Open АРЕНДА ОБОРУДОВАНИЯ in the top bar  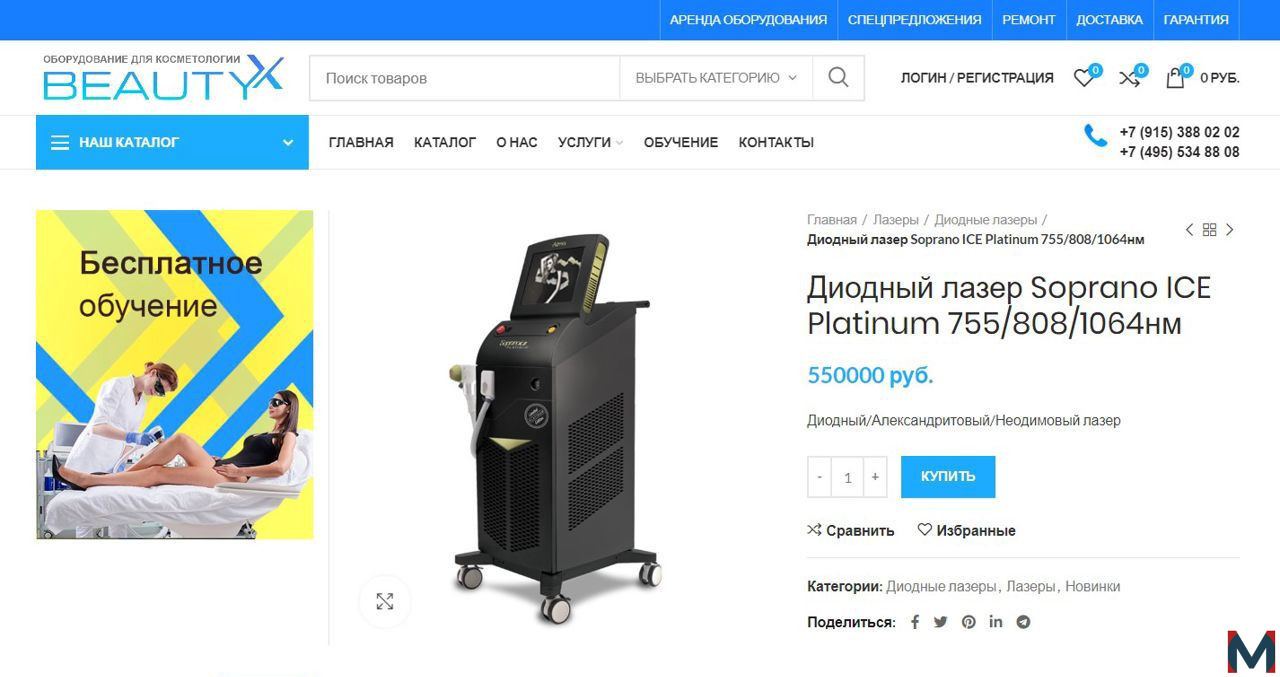(748, 20)
